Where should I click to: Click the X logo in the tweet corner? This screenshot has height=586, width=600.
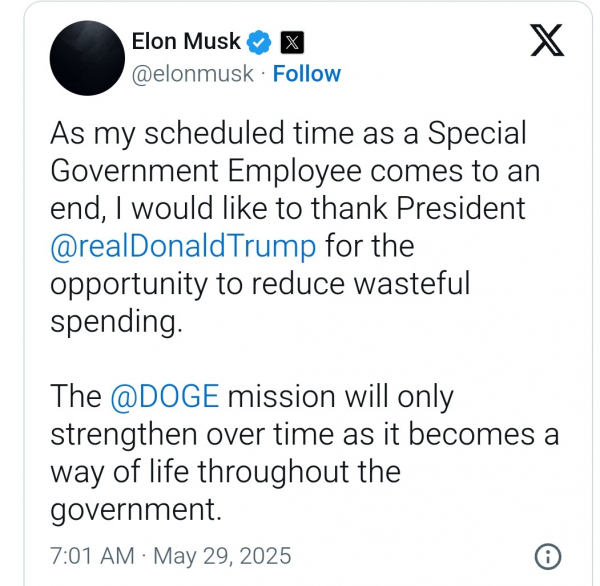tap(547, 40)
